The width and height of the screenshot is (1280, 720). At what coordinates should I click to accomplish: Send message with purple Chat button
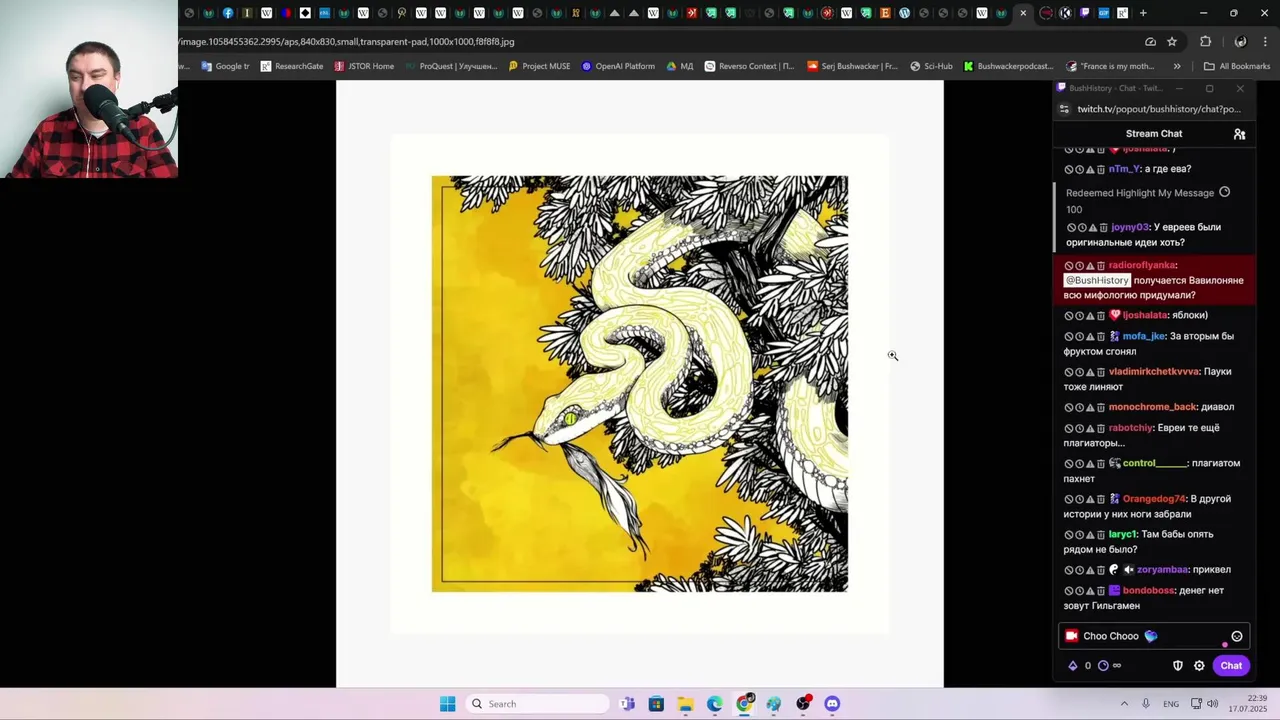1231,666
